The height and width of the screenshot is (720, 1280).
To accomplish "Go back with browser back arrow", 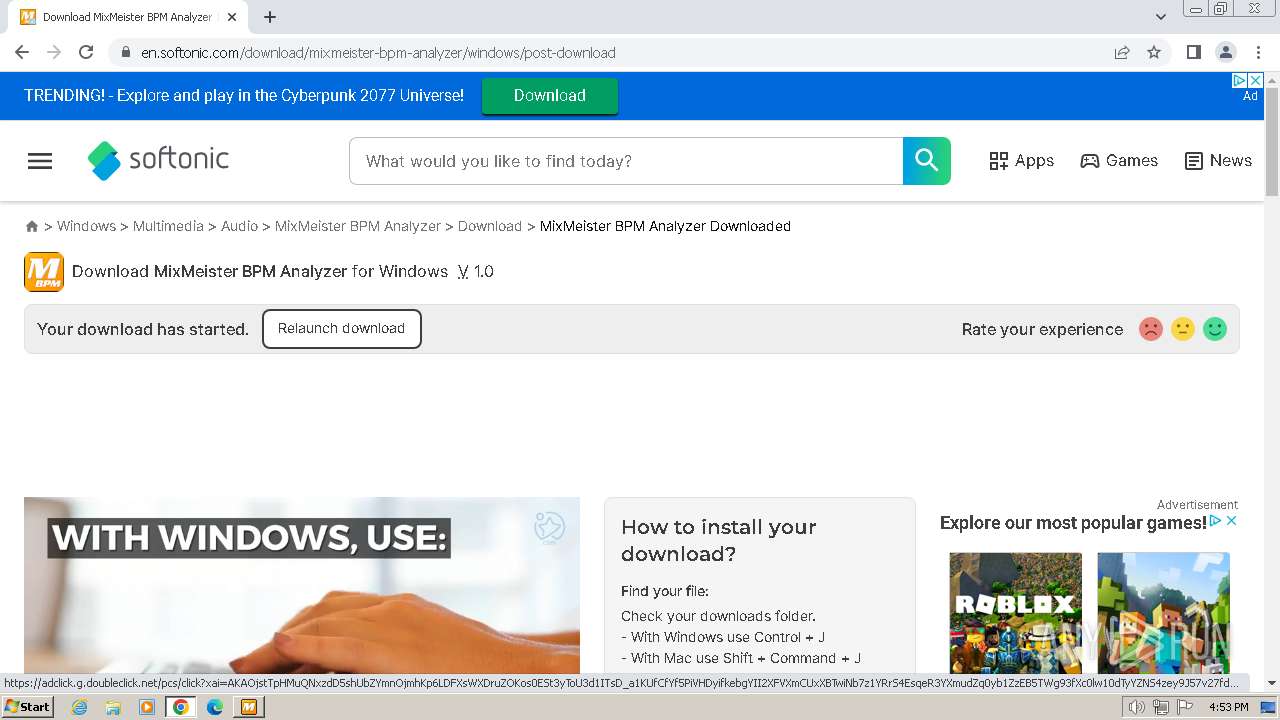I will (22, 52).
